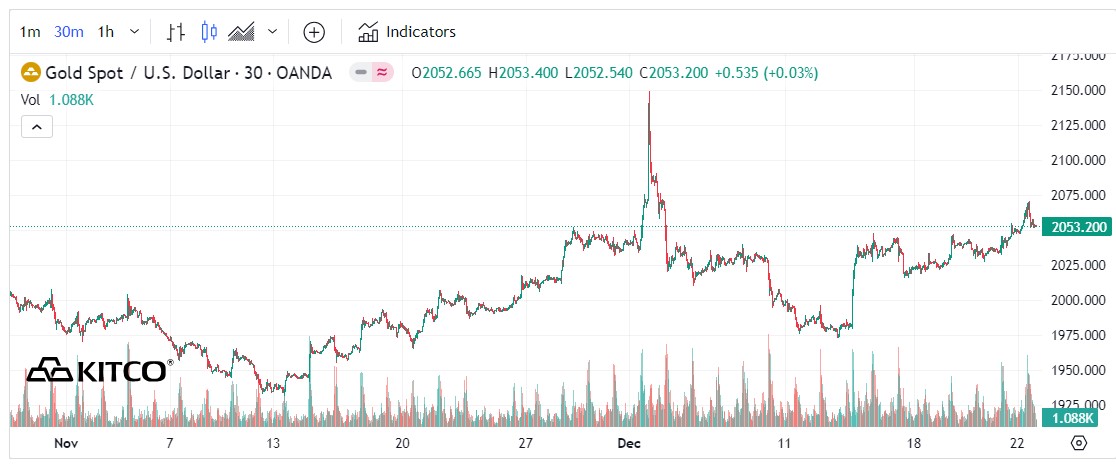1116x466 pixels.
Task: Select the 1h interval tab
Action: click(x=106, y=32)
